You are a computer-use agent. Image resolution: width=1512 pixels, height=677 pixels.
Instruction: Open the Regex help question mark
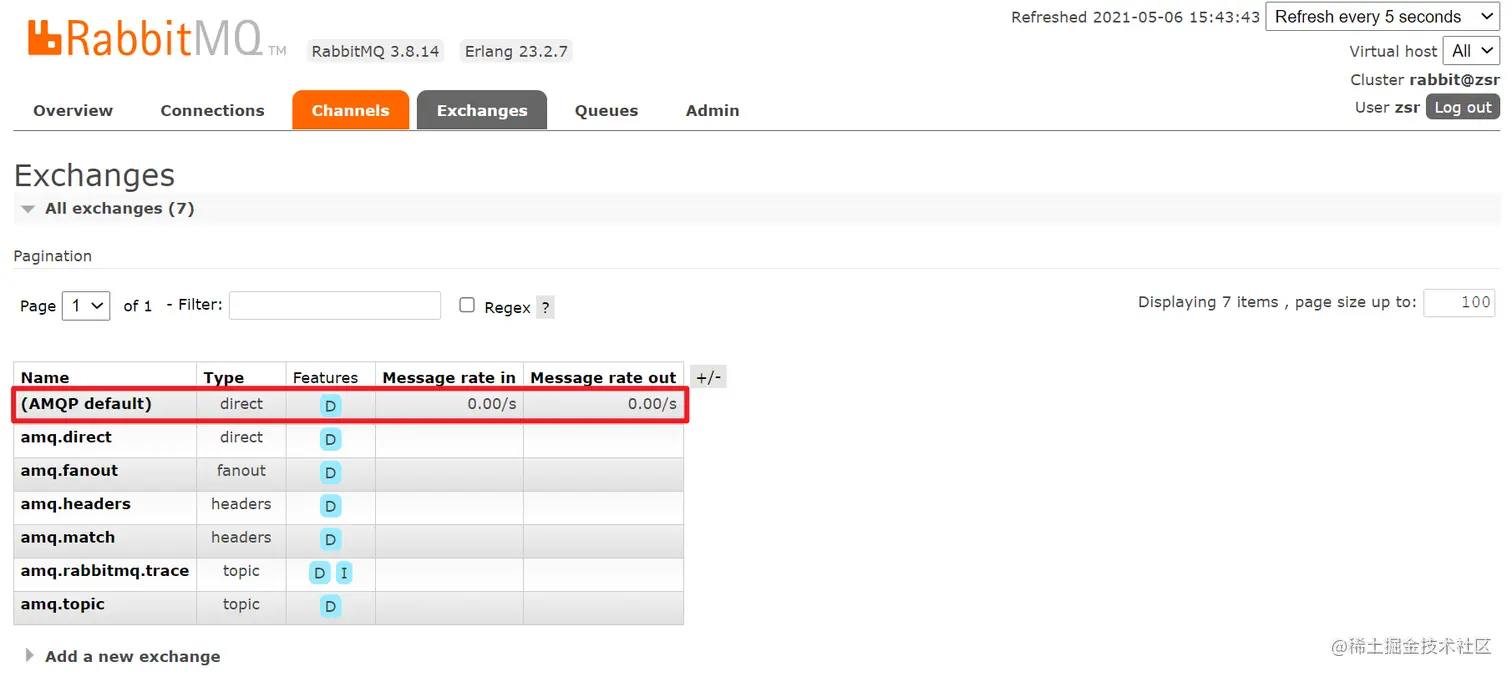545,308
